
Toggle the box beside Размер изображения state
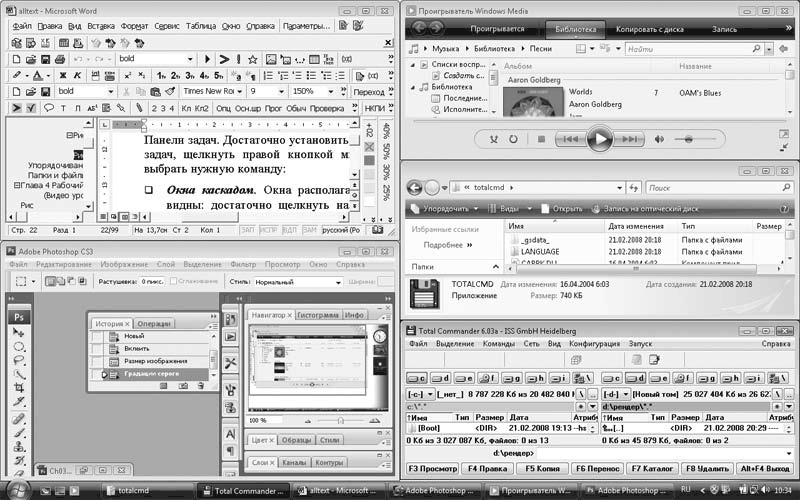coord(98,361)
